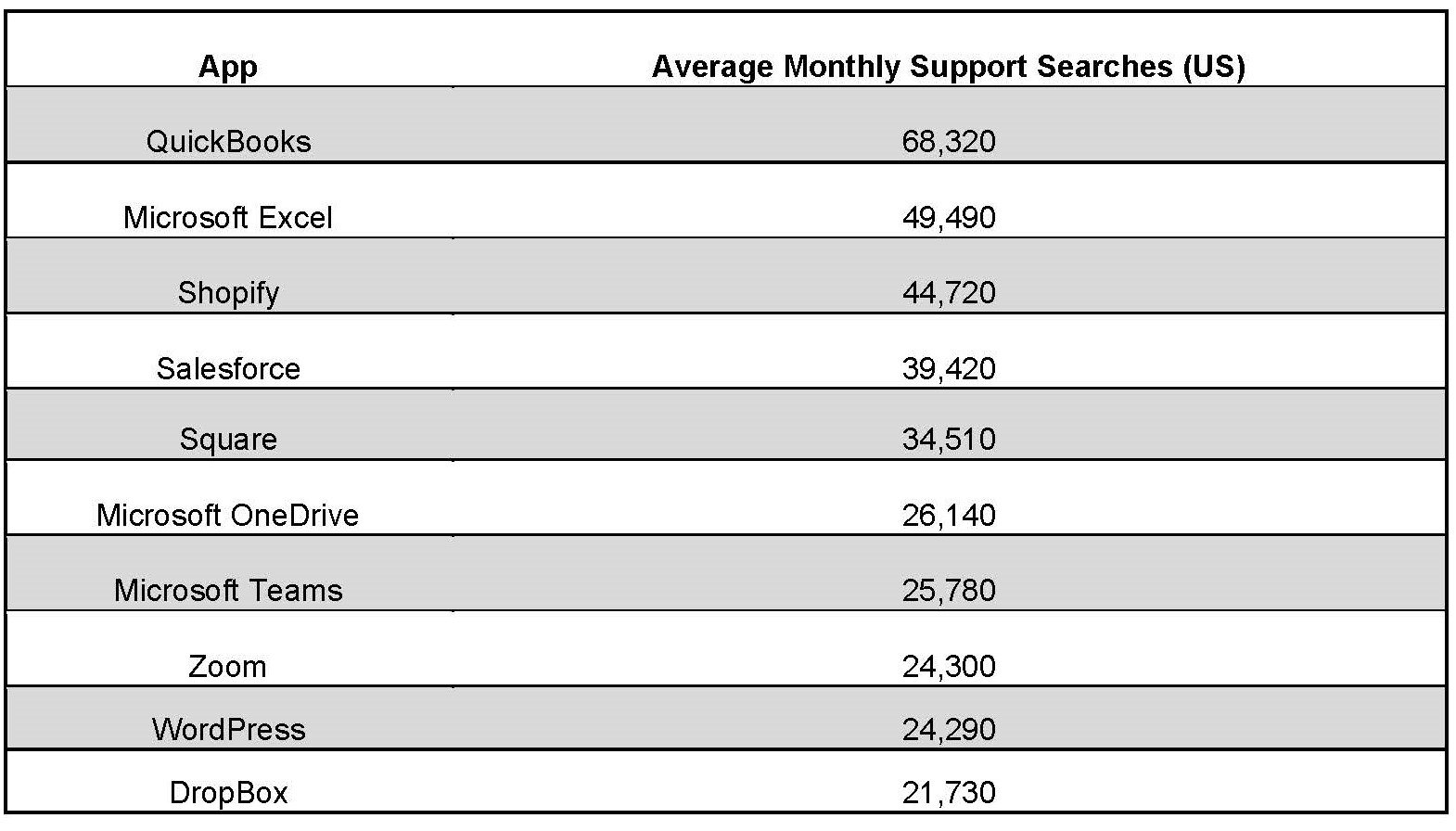This screenshot has width=1456, height=831.
Task: Select the Microsoft OneDrive cell
Action: pos(228,516)
